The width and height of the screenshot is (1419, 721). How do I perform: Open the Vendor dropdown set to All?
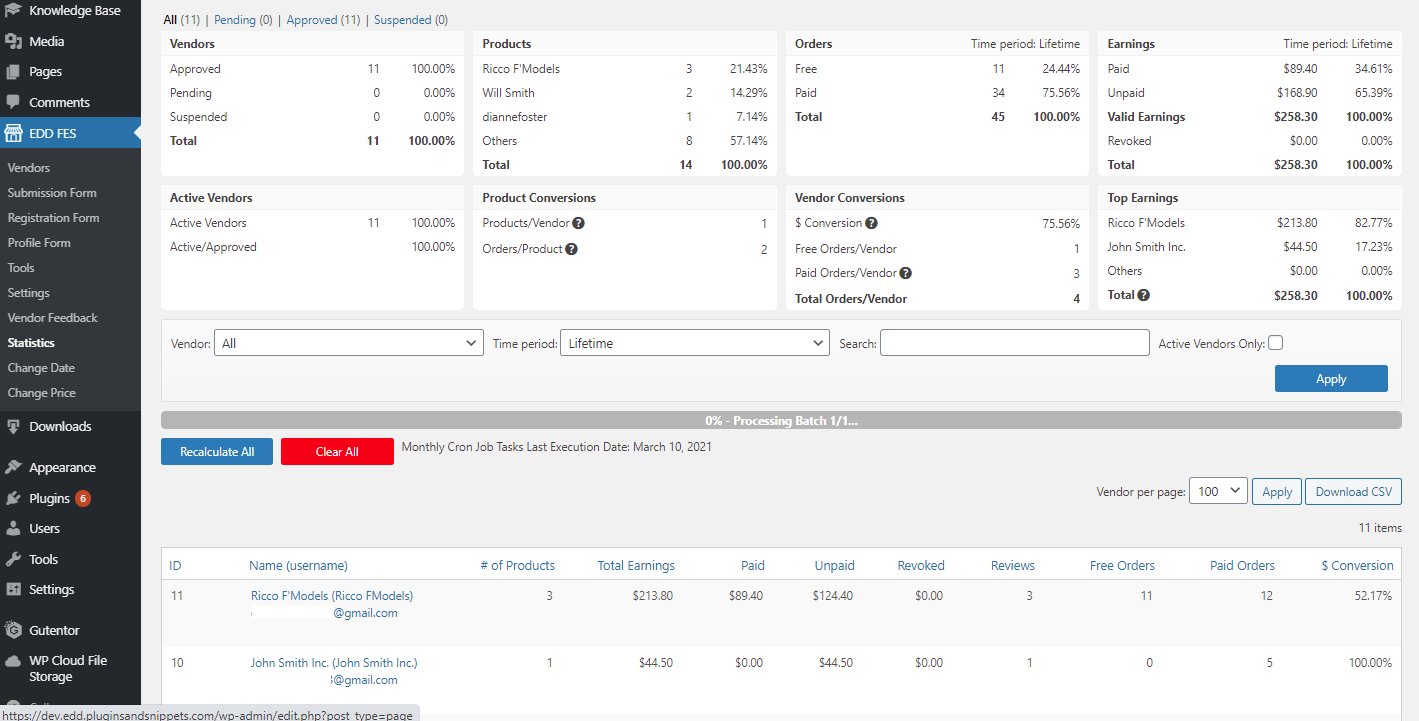tap(349, 343)
